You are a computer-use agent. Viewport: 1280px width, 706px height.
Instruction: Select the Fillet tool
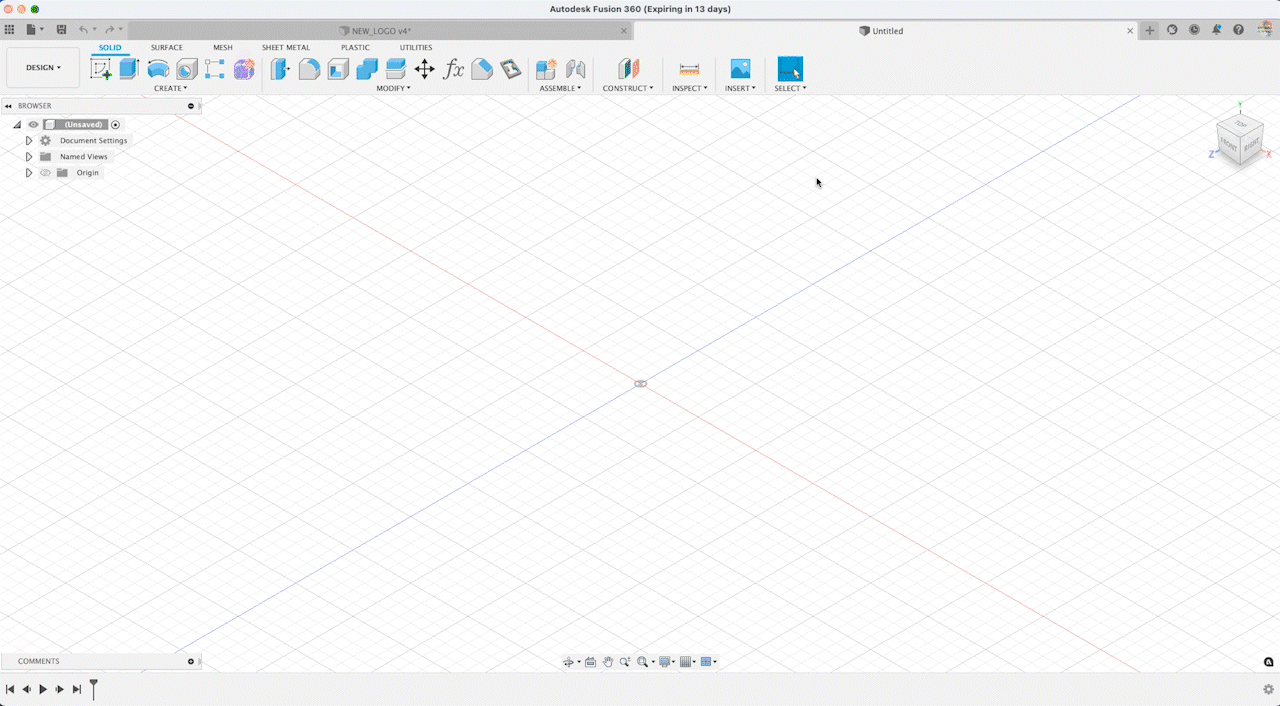point(309,69)
